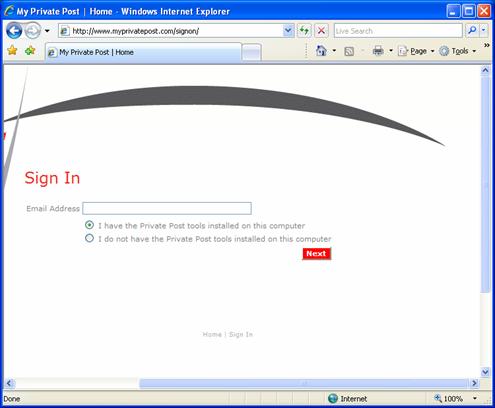Screen dimensions: 495x408
Task: Click the browser Forward arrow button
Action: click(x=33, y=31)
